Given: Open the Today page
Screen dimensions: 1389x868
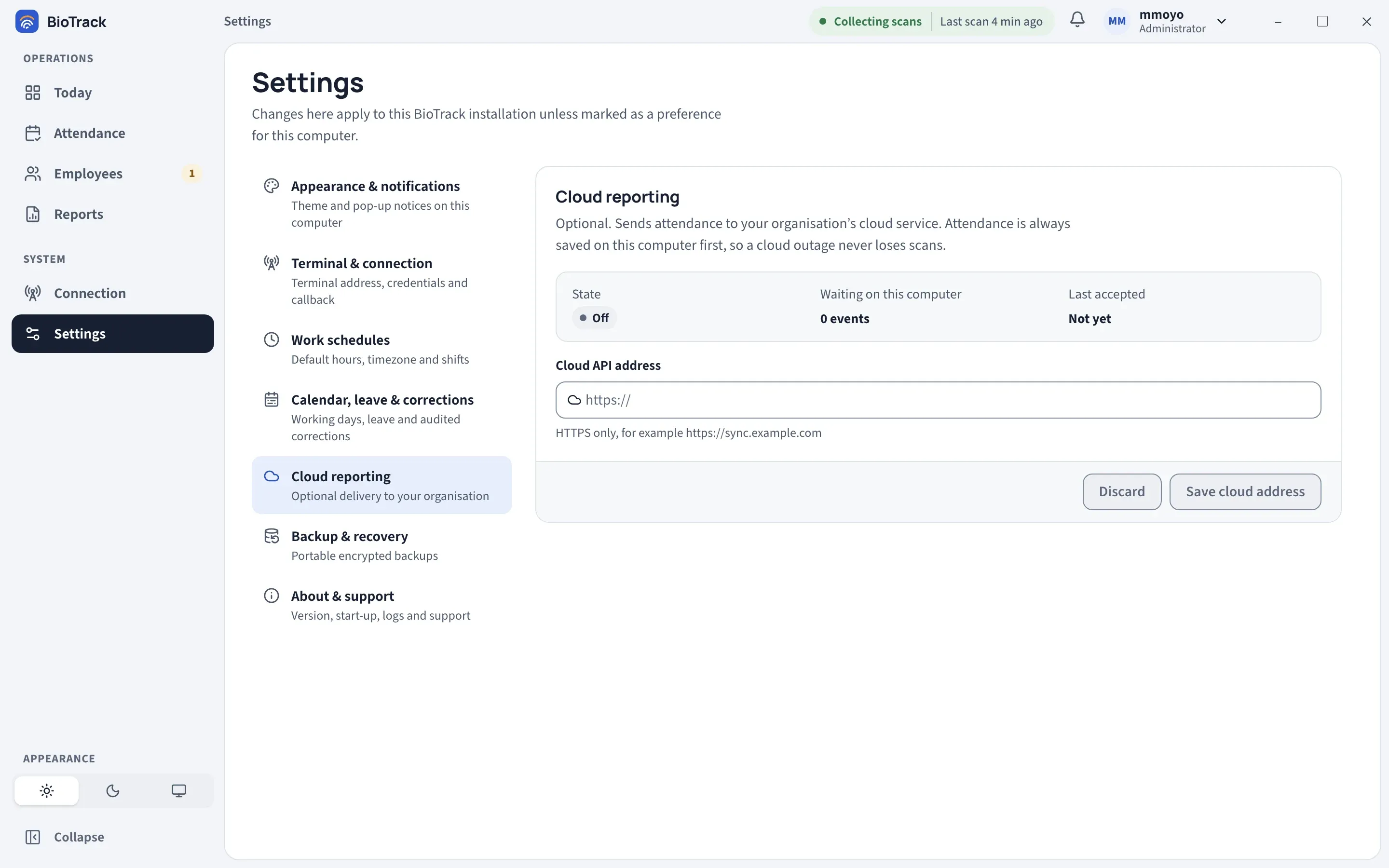Looking at the screenshot, I should 112,93.
